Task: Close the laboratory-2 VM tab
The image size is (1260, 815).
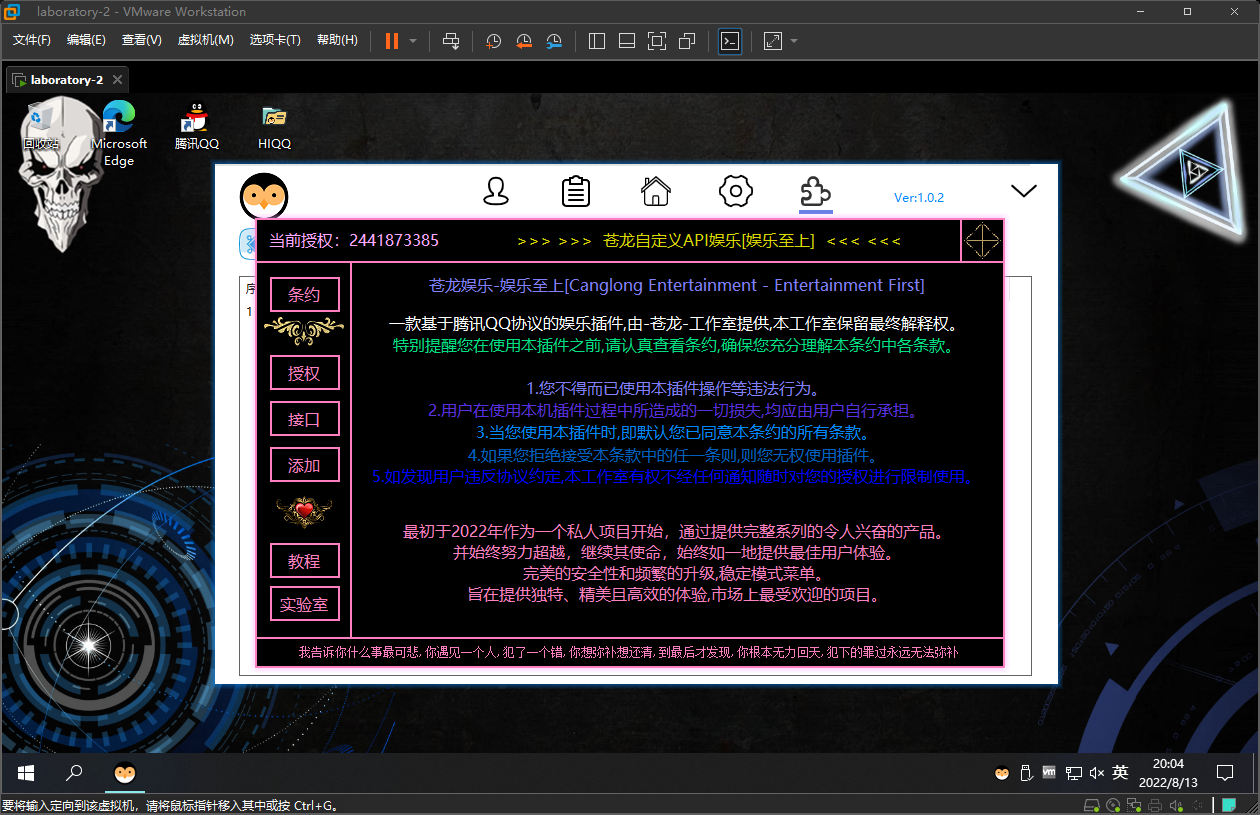Action: (x=117, y=80)
